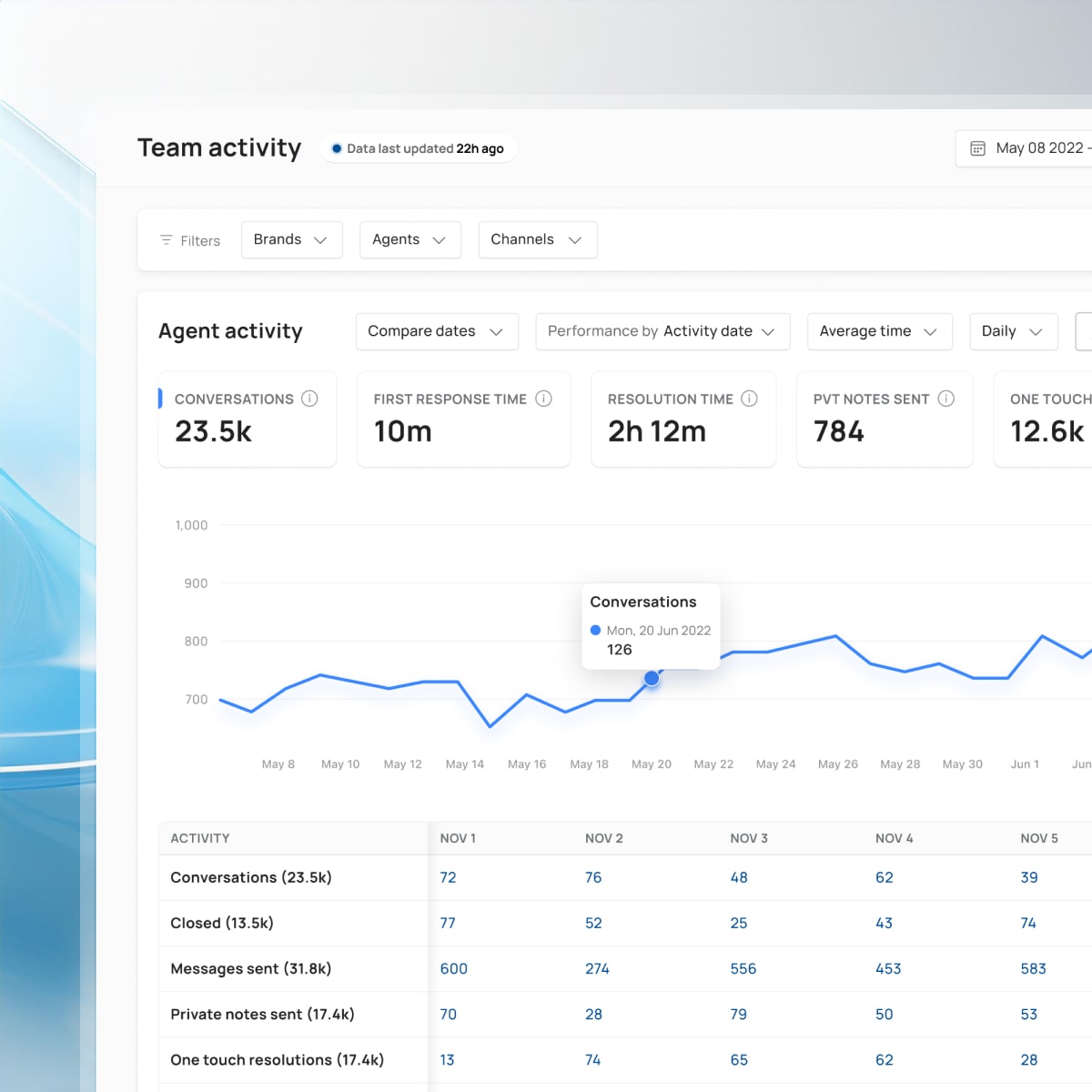Click the NOV 3 column header
The height and width of the screenshot is (1092, 1092).
pyautogui.click(x=749, y=838)
